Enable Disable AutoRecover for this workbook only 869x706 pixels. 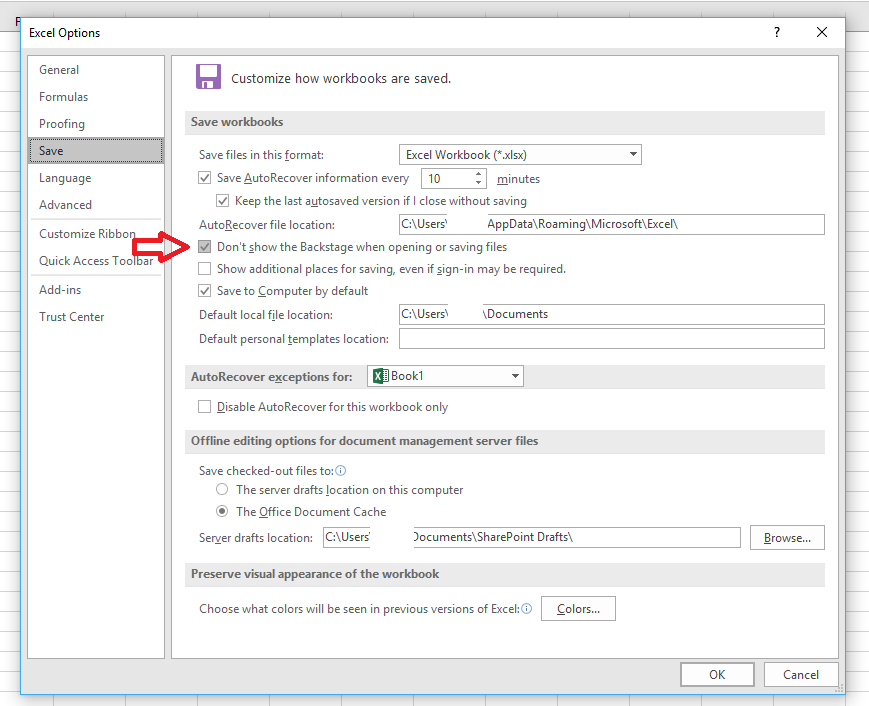point(205,407)
